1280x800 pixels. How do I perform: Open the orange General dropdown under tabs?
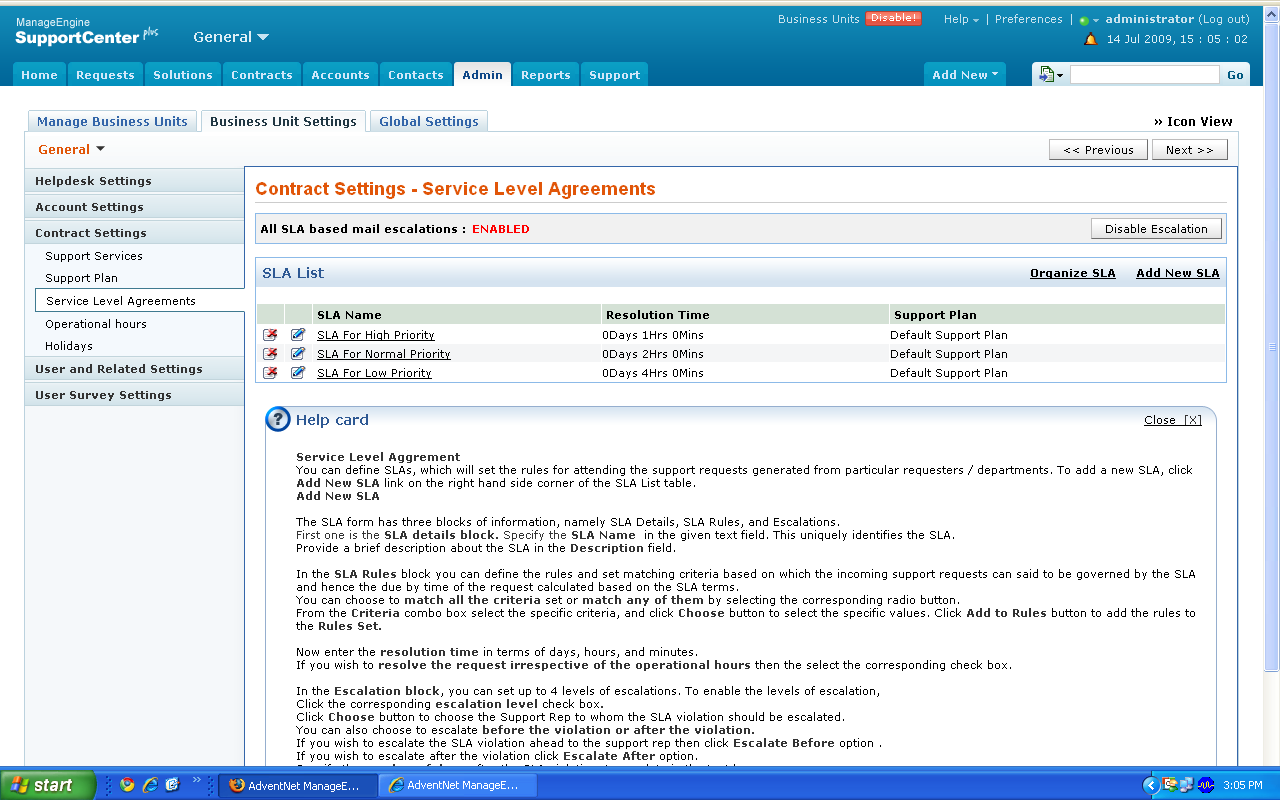click(x=71, y=149)
